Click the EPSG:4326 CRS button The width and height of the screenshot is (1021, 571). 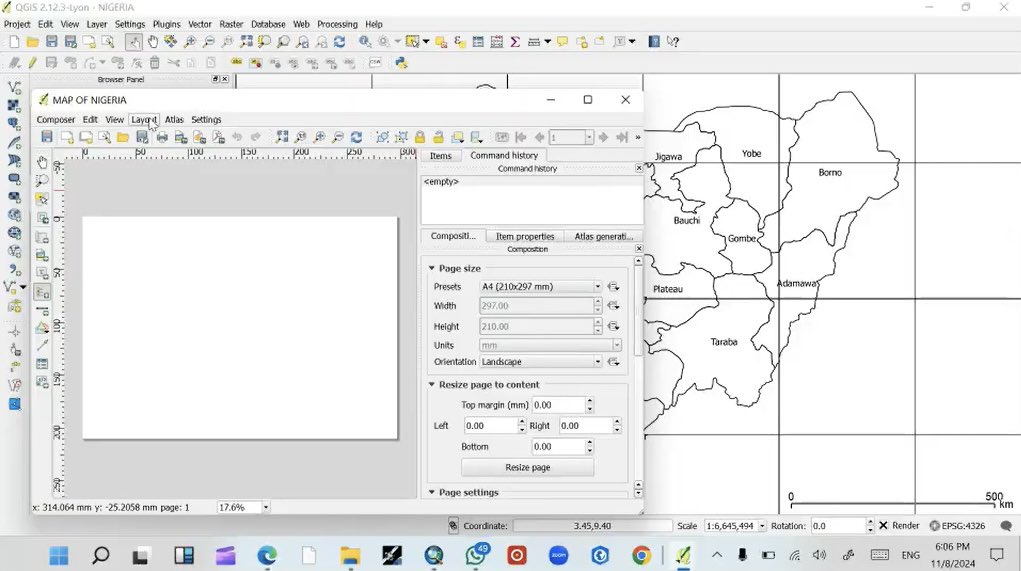957,525
